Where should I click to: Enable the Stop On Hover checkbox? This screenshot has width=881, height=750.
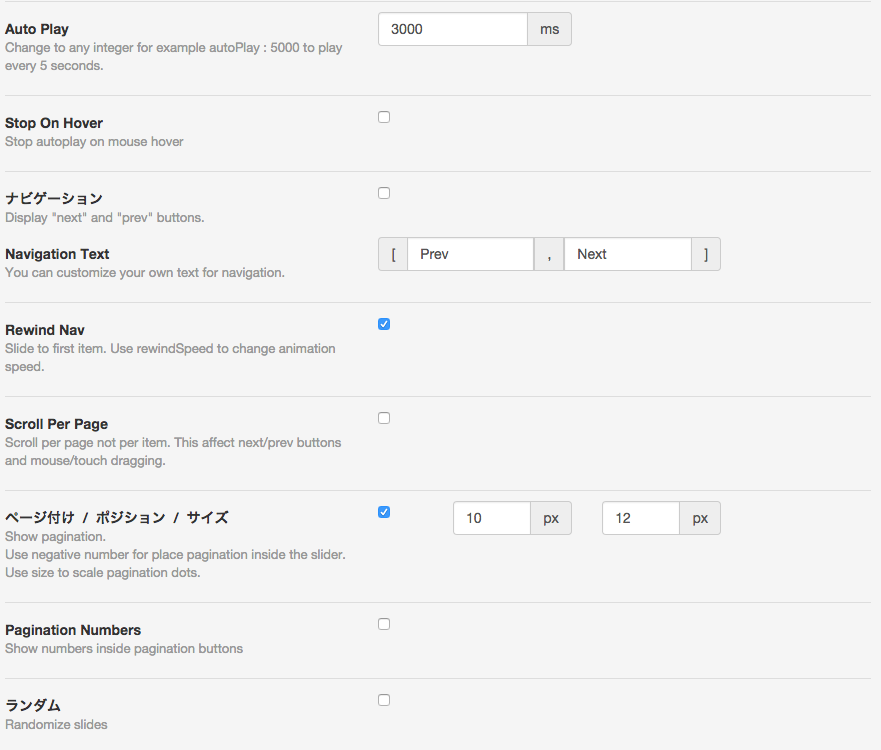[384, 117]
